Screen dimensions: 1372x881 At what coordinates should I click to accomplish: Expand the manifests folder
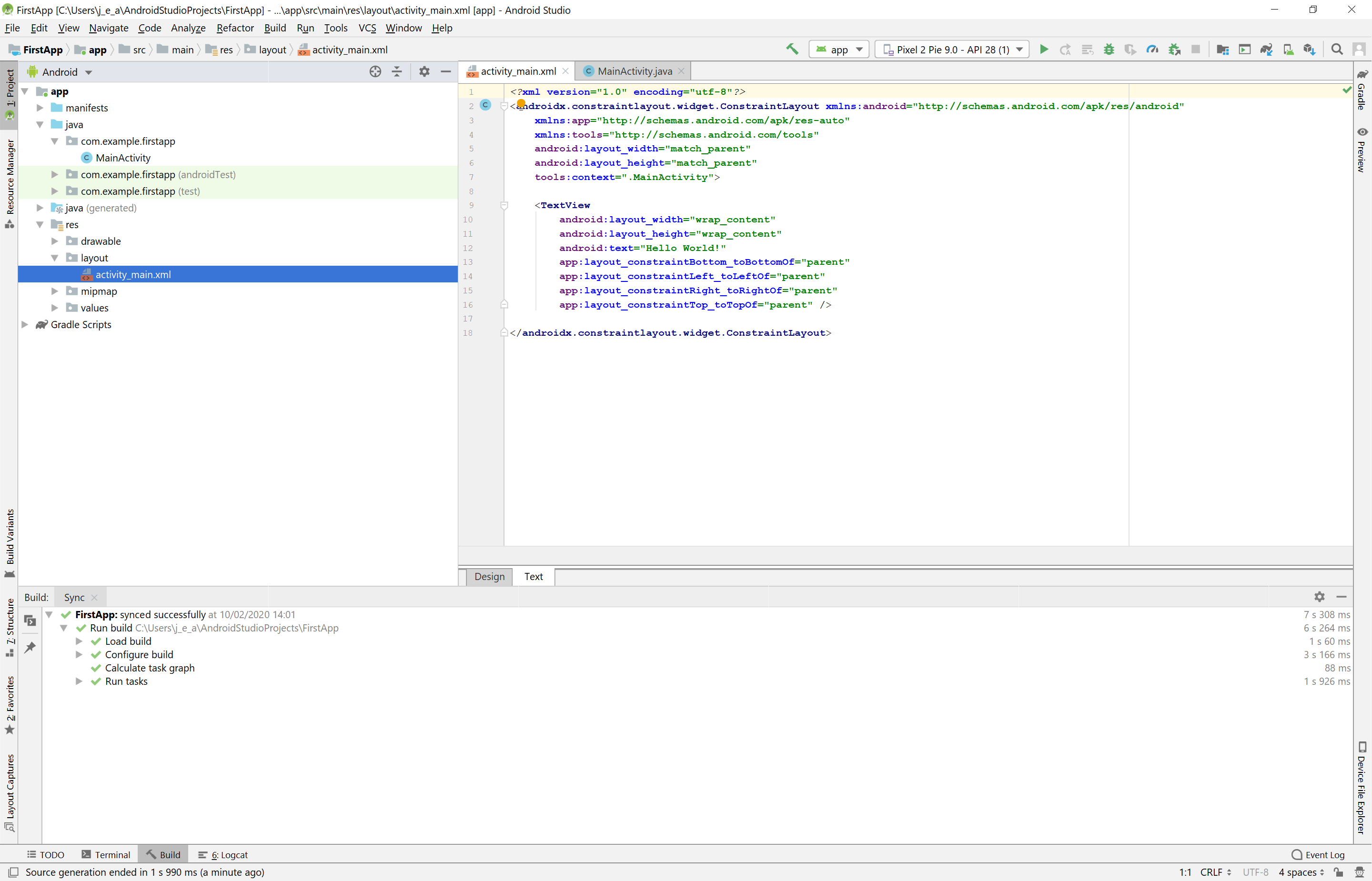coord(40,108)
